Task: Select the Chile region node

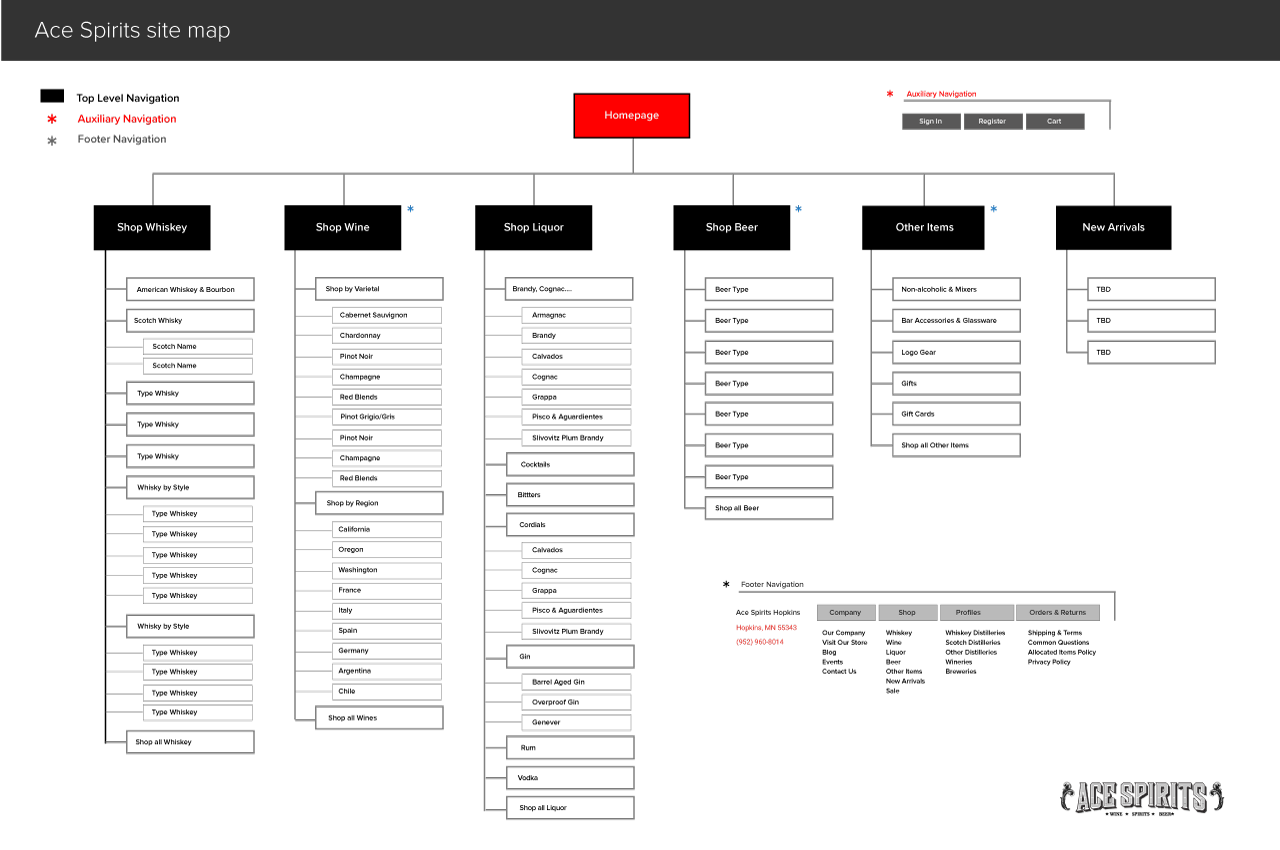Action: (x=387, y=692)
